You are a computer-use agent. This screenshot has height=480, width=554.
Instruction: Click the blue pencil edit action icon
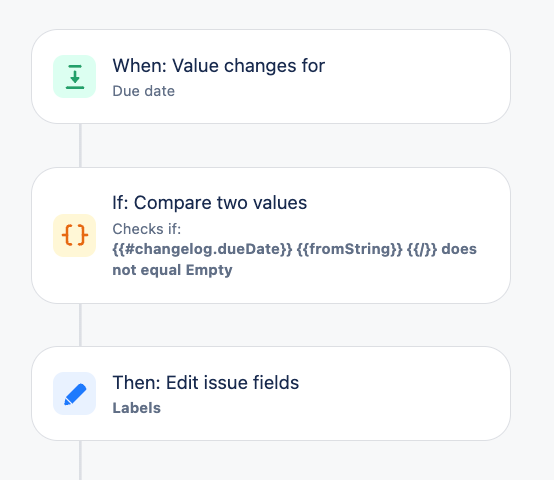click(75, 393)
